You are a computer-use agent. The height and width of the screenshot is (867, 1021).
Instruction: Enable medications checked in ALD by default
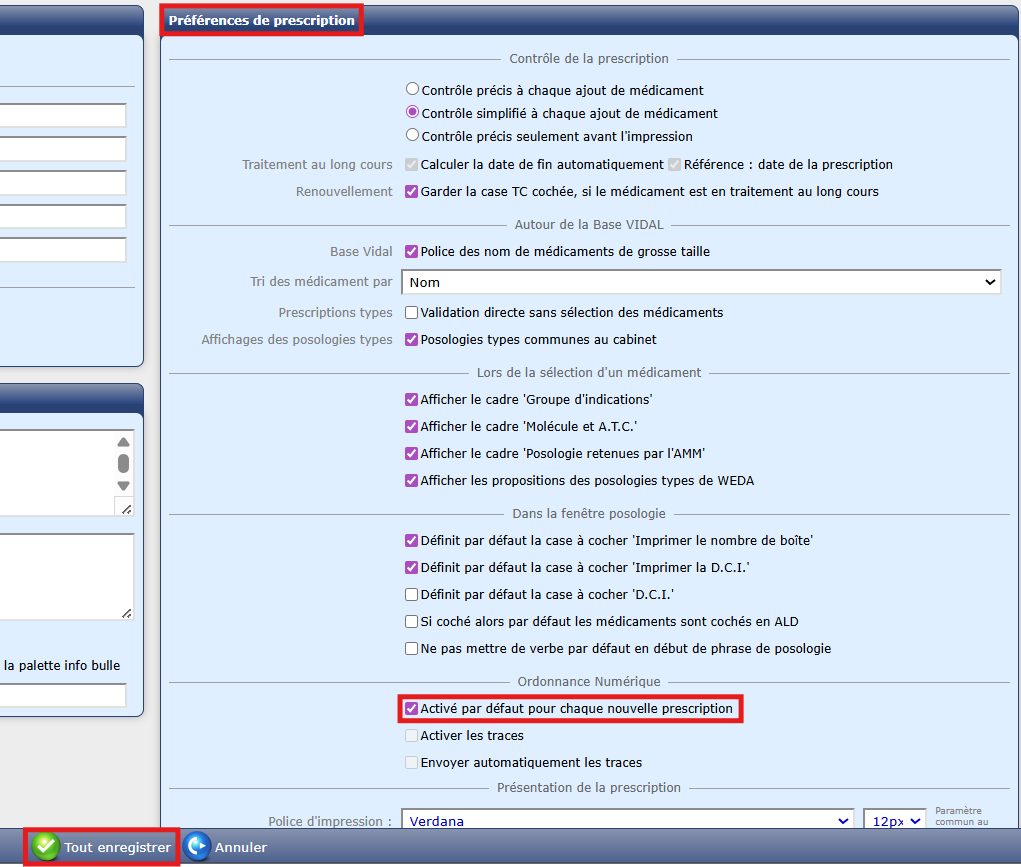tap(411, 621)
